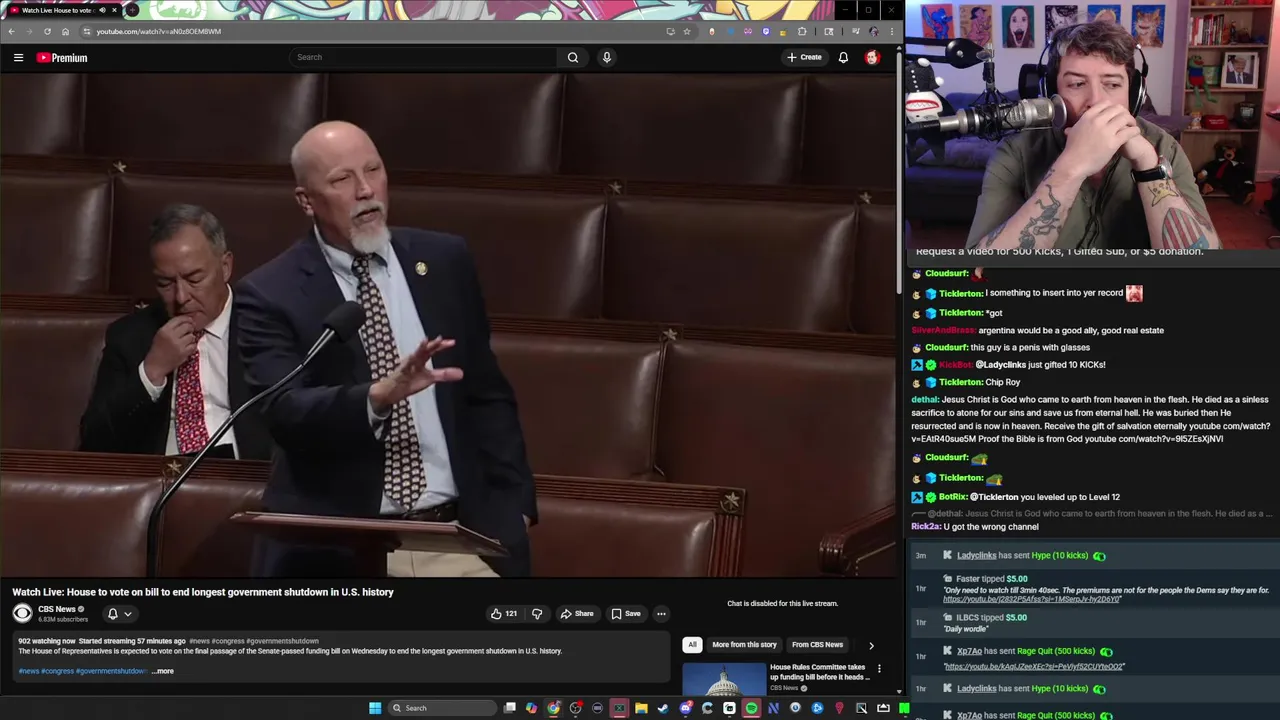Show more filter chips with the right arrow
This screenshot has width=1280, height=720.
coord(871,645)
